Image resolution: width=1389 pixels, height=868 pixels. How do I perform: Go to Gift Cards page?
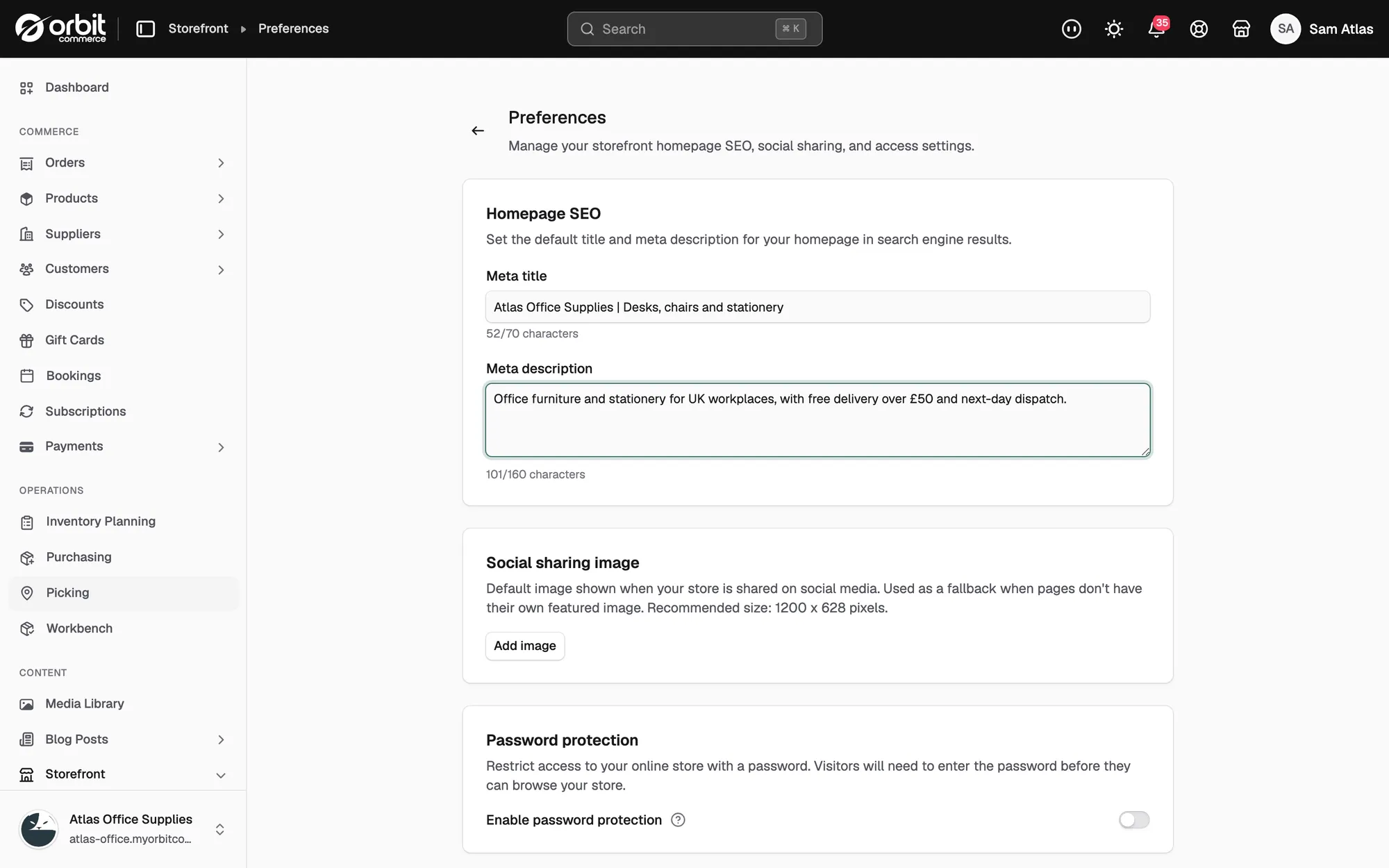(124, 340)
